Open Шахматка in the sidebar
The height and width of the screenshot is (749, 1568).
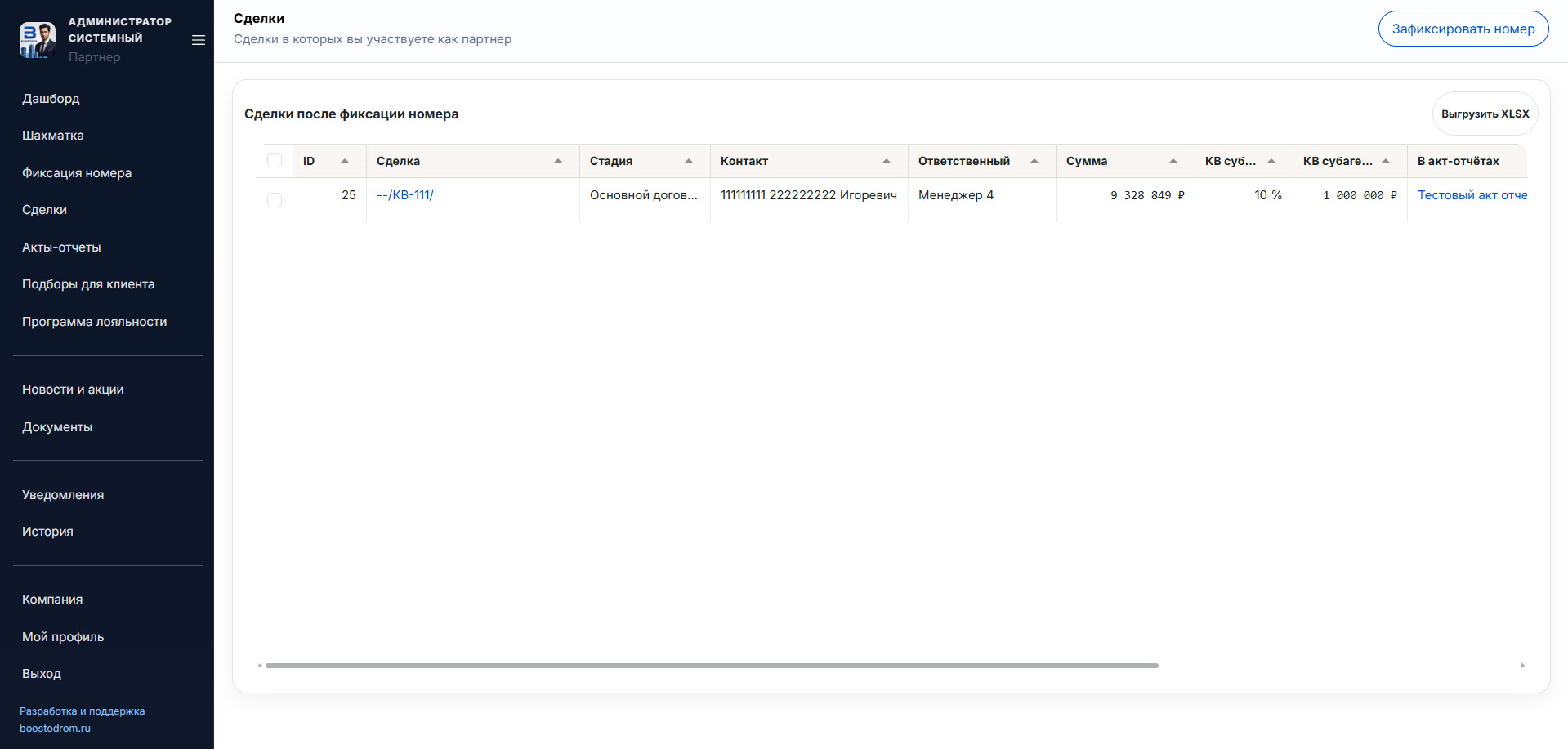click(53, 136)
